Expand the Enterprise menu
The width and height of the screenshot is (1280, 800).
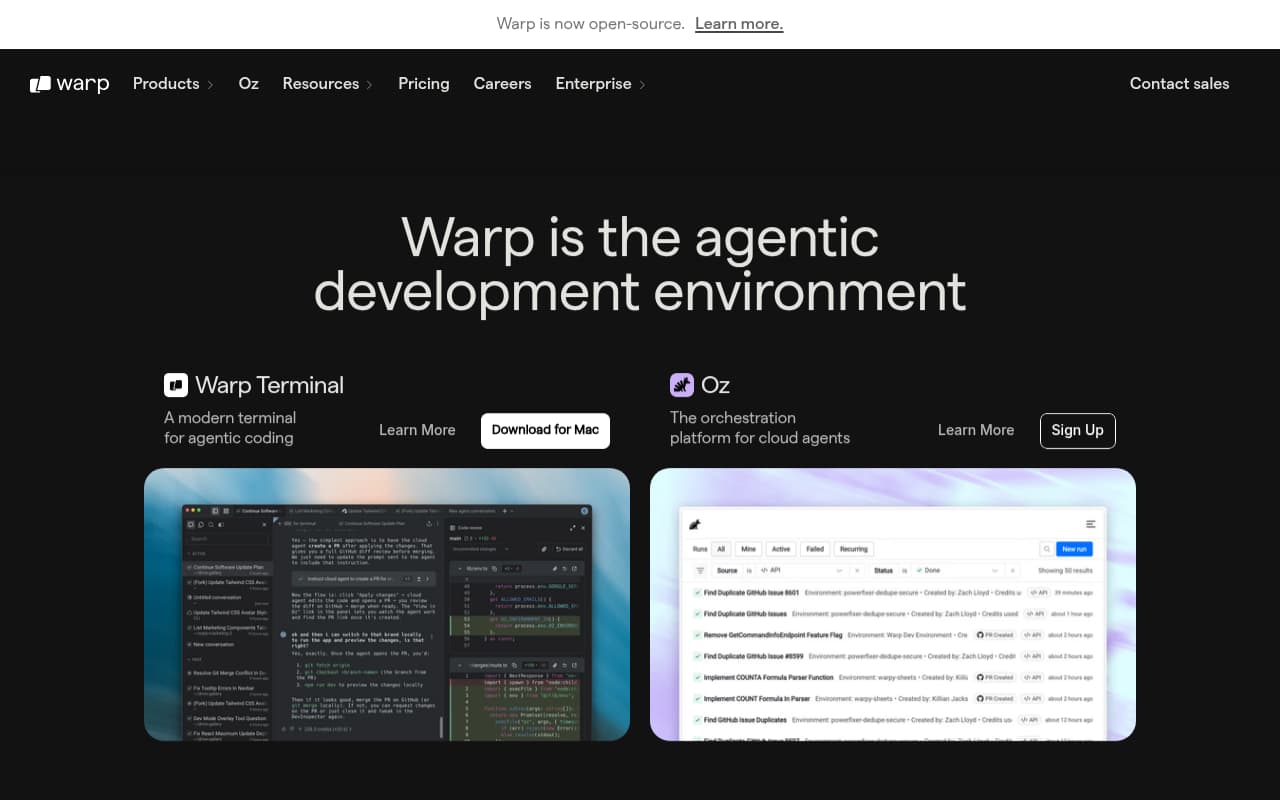coord(600,84)
